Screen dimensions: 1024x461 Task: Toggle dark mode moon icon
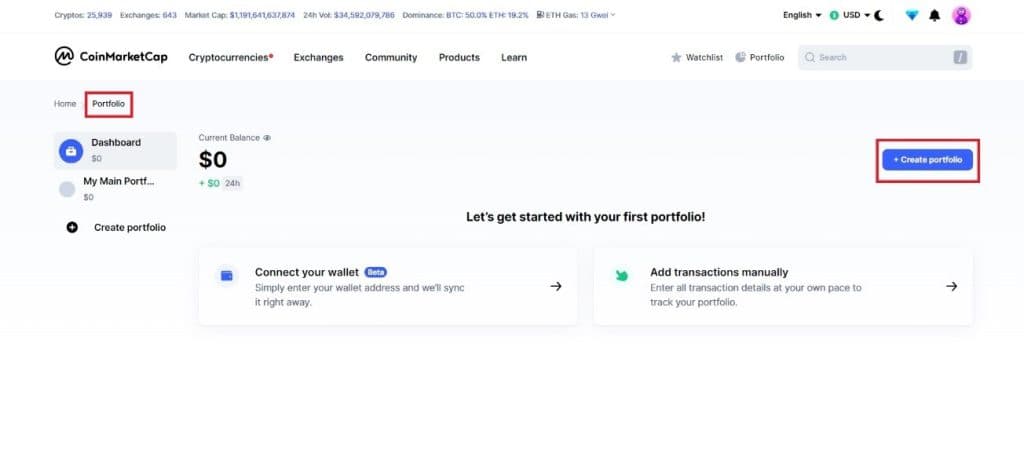879,15
